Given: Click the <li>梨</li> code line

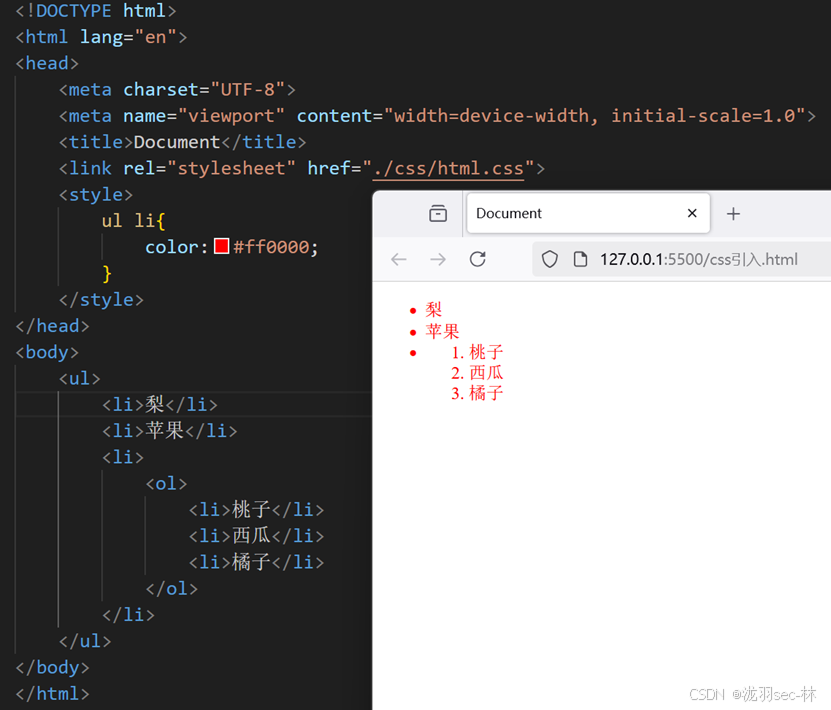Looking at the screenshot, I should click(x=160, y=405).
